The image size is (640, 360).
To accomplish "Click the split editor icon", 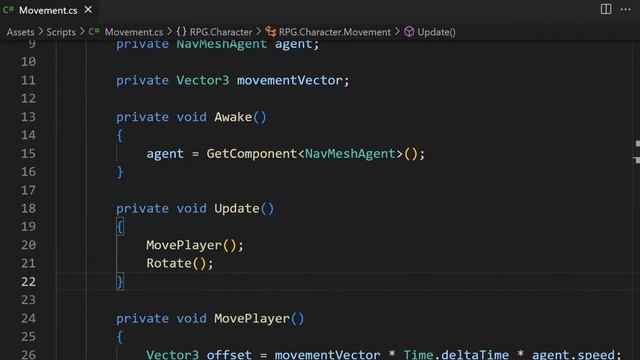I will pyautogui.click(x=606, y=9).
